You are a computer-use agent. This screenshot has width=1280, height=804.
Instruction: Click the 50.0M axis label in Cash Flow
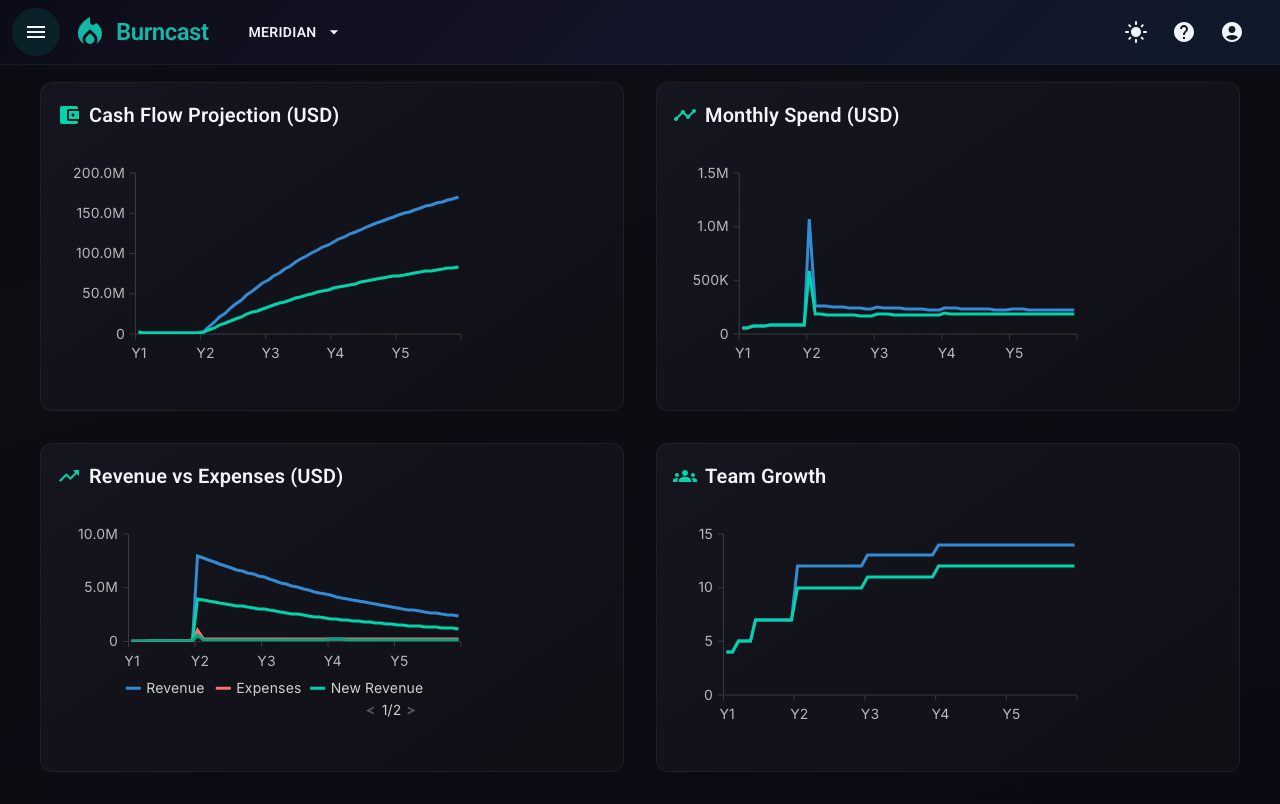coord(102,293)
